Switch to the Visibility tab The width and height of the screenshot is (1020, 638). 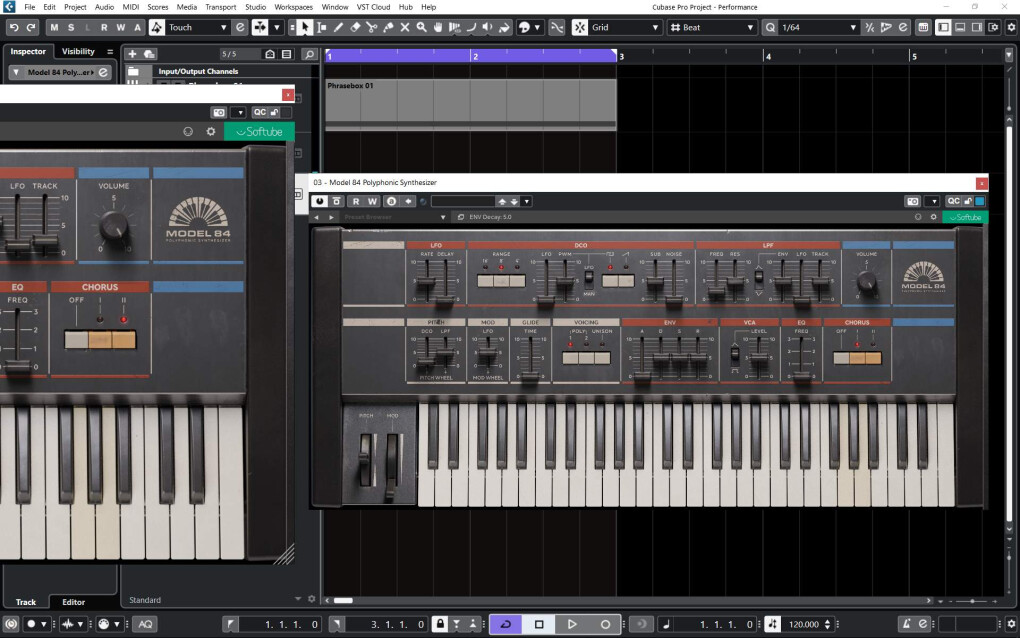pyautogui.click(x=78, y=51)
